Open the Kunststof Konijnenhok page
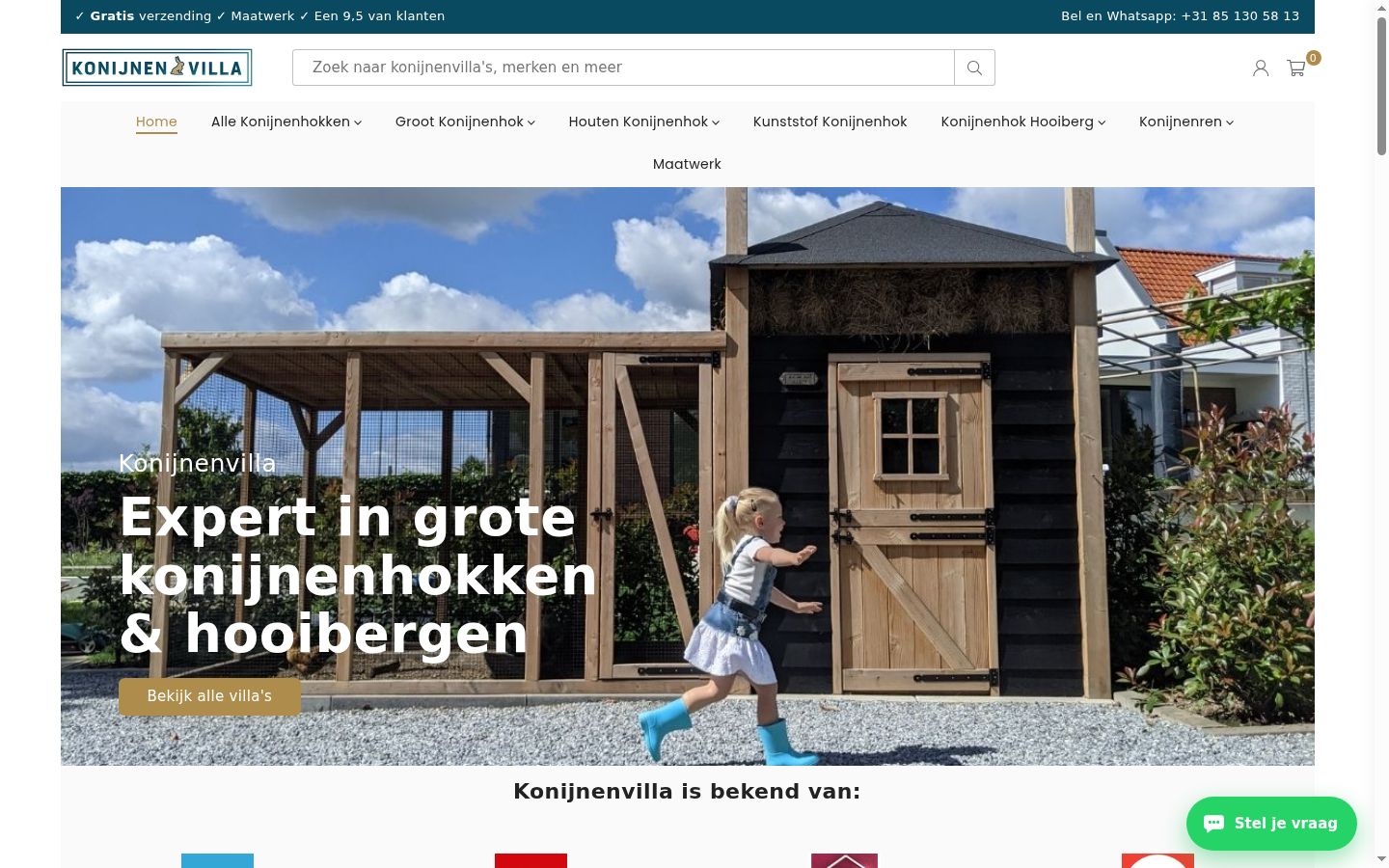The width and height of the screenshot is (1389, 868). [830, 122]
